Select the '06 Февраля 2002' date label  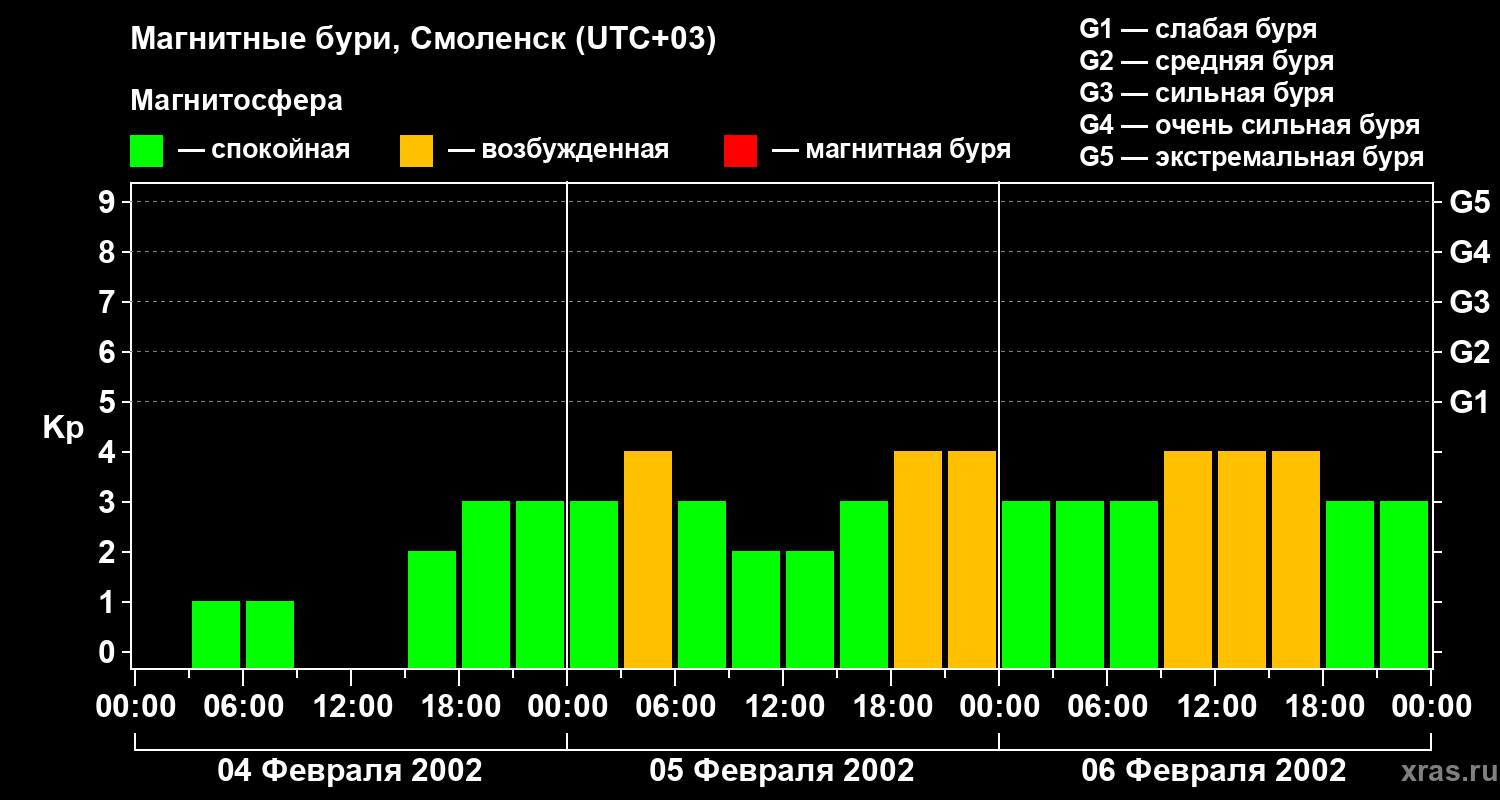pos(1214,771)
